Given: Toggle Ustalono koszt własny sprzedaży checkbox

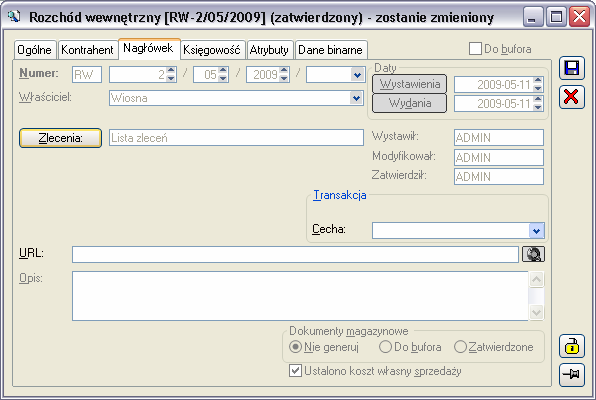Looking at the screenshot, I should point(295,370).
